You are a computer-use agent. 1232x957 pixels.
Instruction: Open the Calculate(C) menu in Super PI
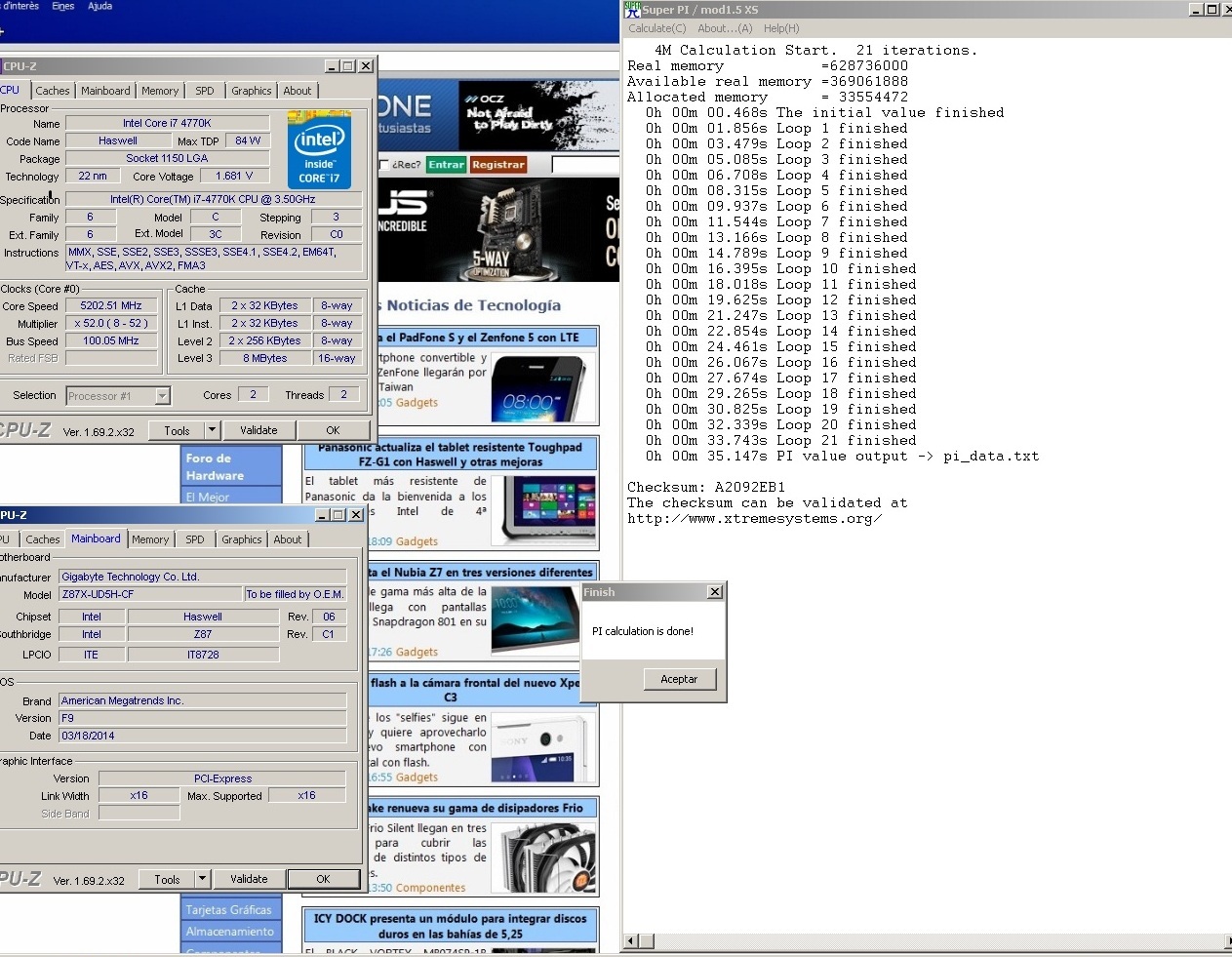(x=656, y=28)
